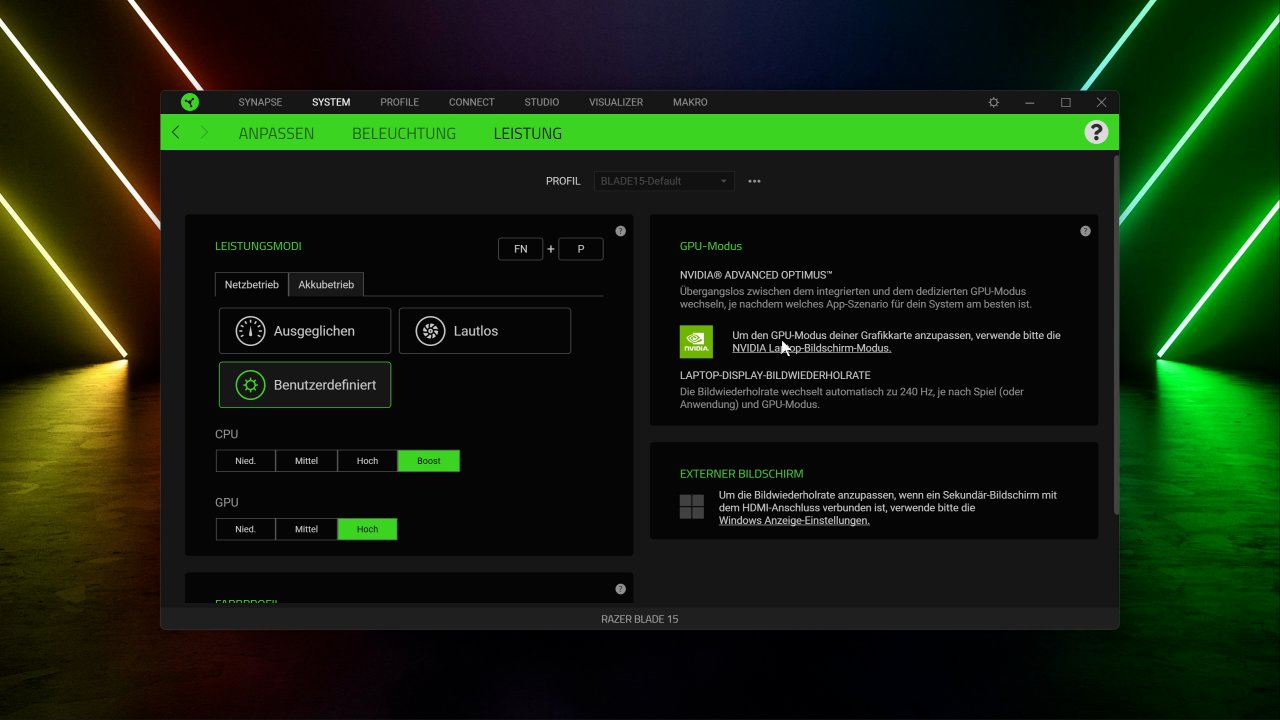Click the Farbprofil panel info icon

click(620, 589)
